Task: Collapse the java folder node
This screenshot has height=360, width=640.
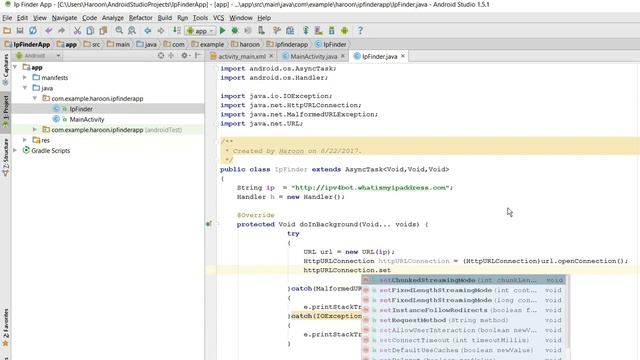Action: pos(25,88)
